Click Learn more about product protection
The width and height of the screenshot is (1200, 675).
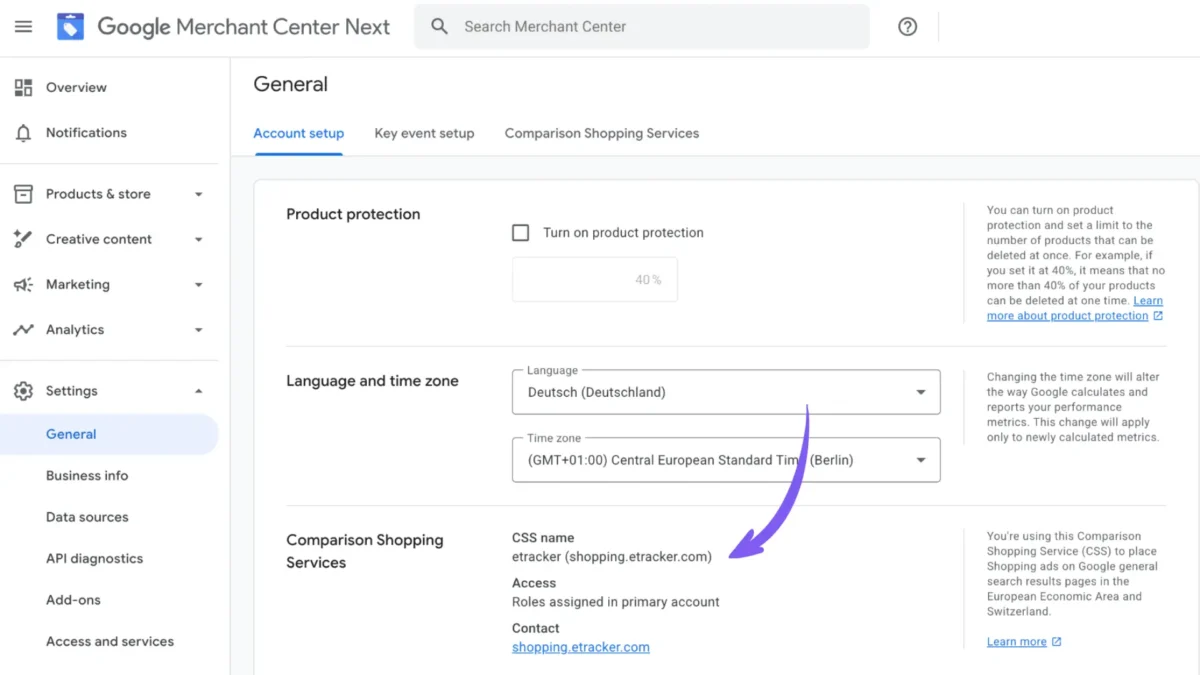coord(1070,315)
